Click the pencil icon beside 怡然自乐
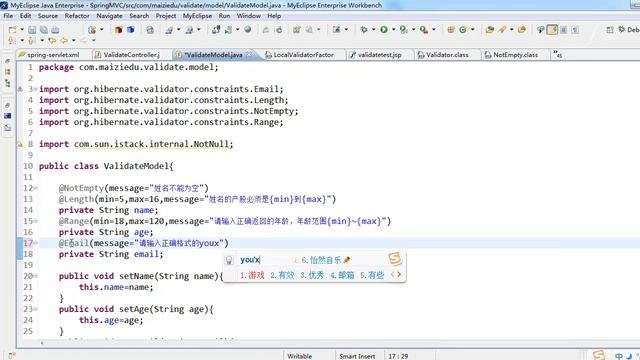Viewport: 640px width, 360px height. [347, 260]
